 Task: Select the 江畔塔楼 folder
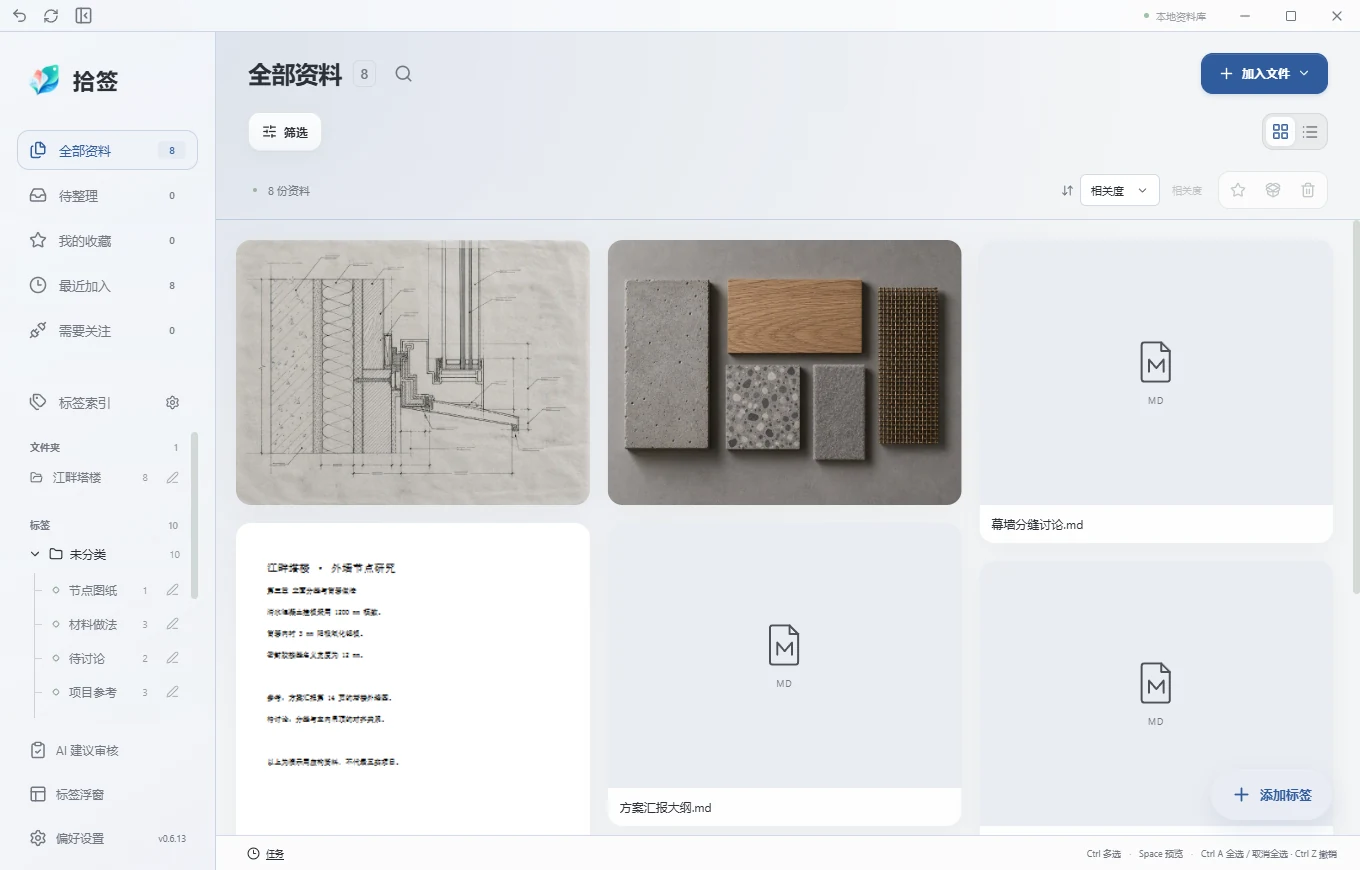78,478
